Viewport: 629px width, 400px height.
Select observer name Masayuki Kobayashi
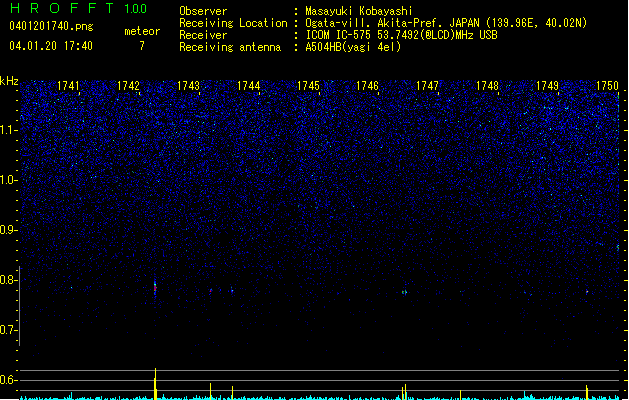pyautogui.click(x=359, y=11)
